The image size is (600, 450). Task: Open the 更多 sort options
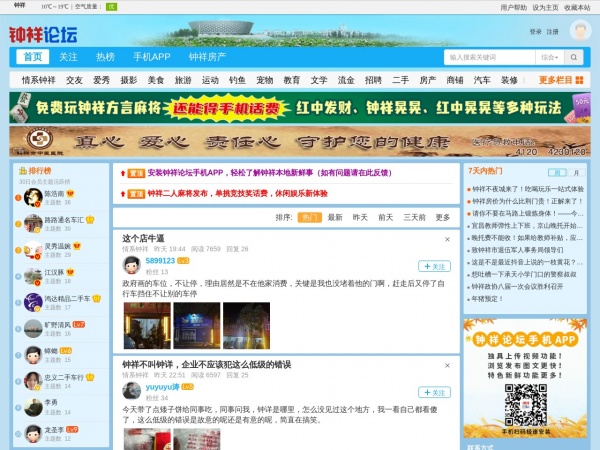[x=442, y=217]
